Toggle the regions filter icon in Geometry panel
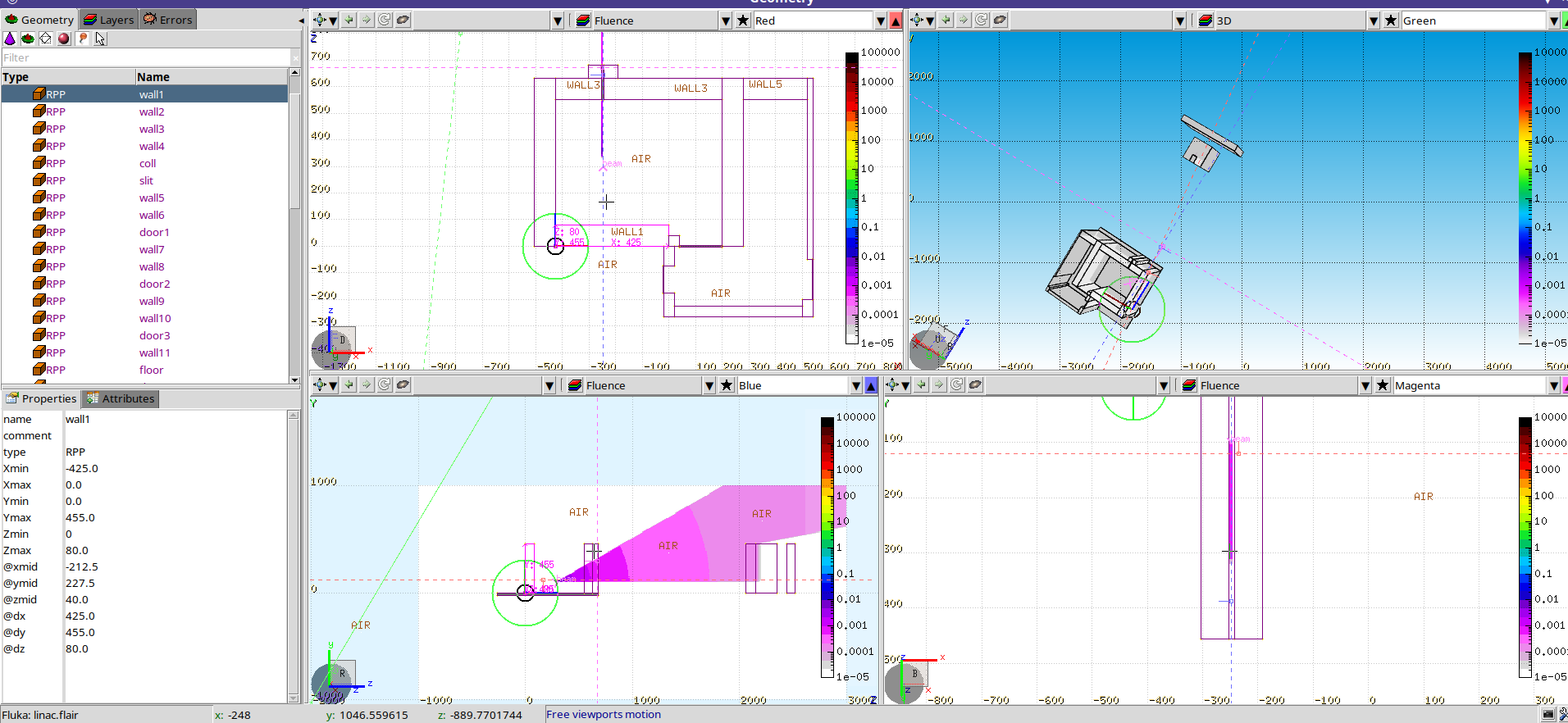The image size is (1568, 723). [28, 39]
